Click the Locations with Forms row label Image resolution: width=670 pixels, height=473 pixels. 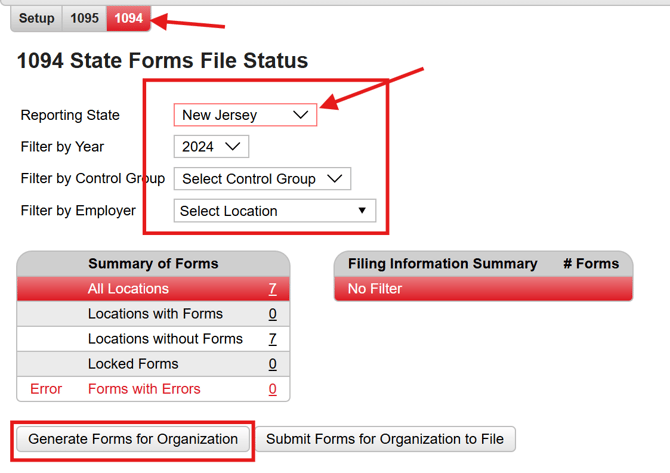155,314
